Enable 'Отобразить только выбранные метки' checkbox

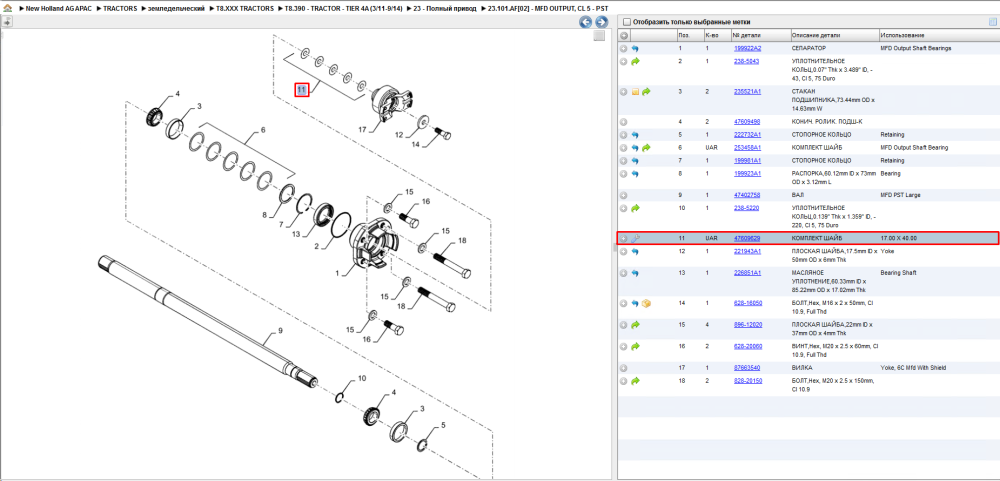point(626,22)
